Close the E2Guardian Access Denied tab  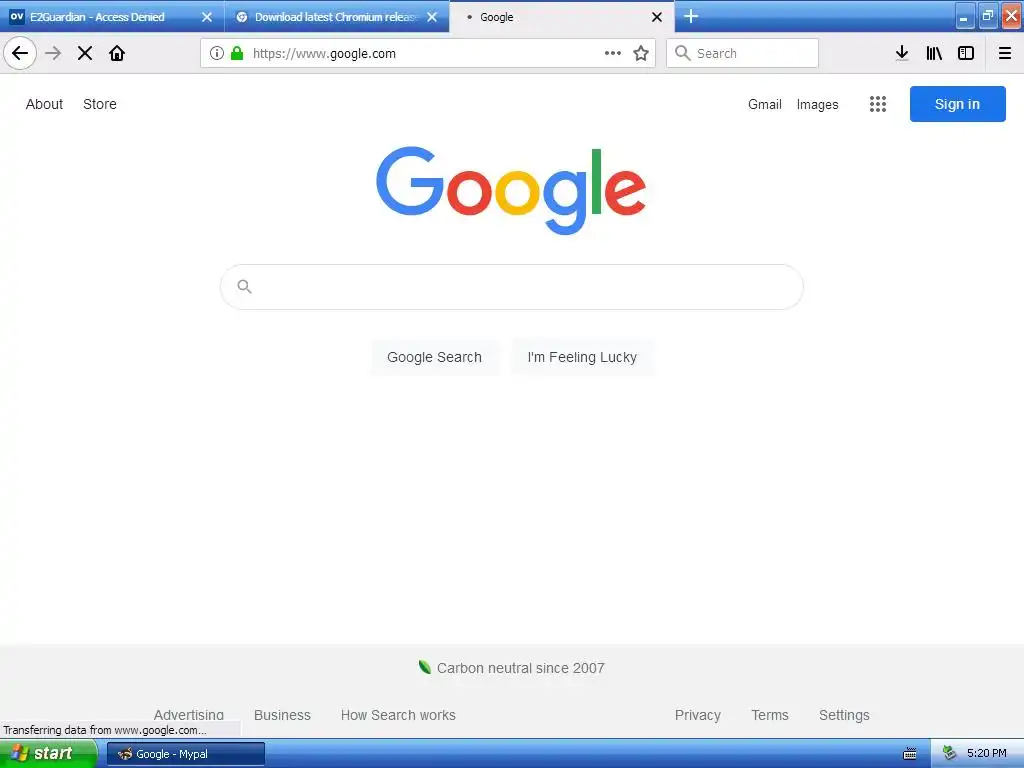click(x=207, y=17)
